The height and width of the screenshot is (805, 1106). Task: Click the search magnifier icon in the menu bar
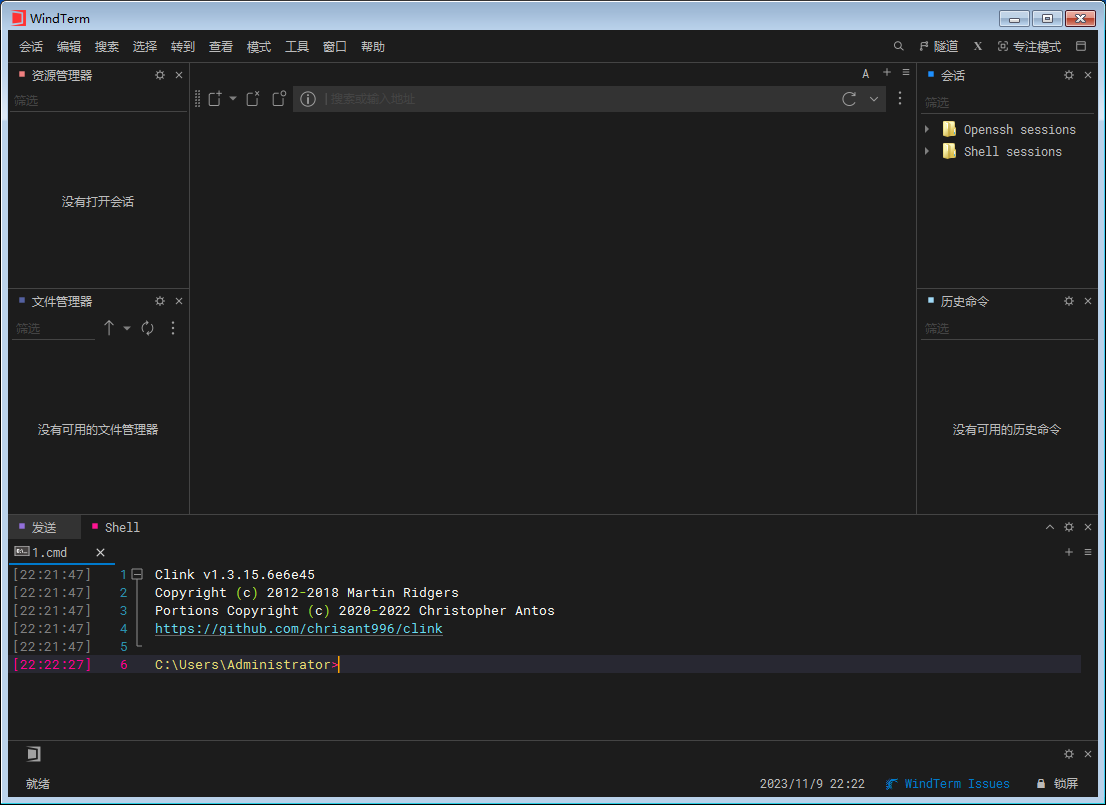point(898,47)
